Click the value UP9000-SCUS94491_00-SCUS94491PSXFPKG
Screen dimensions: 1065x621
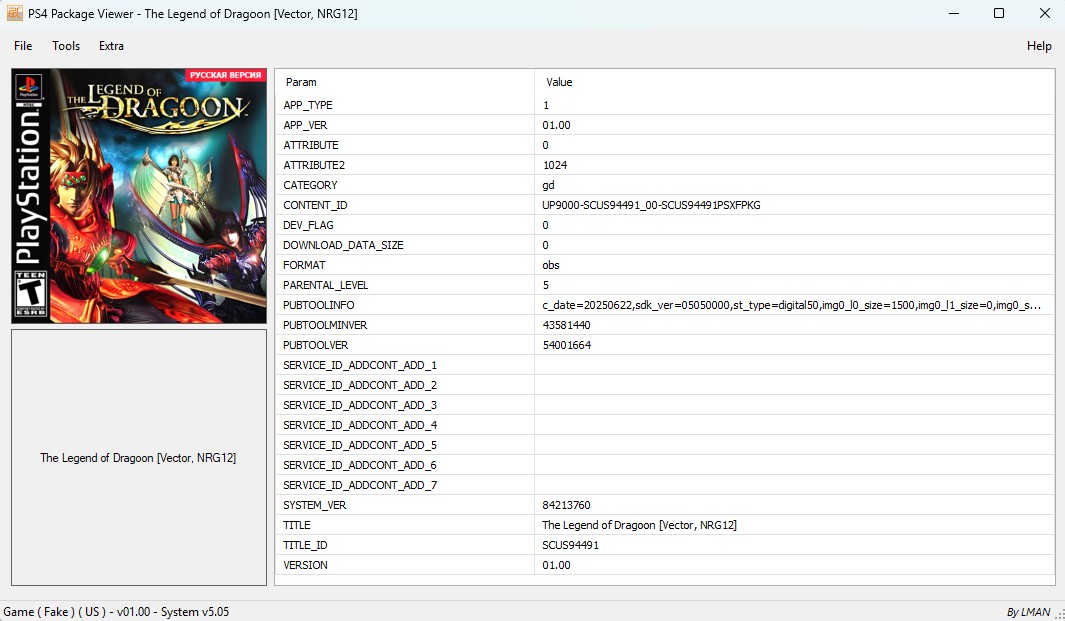click(651, 205)
